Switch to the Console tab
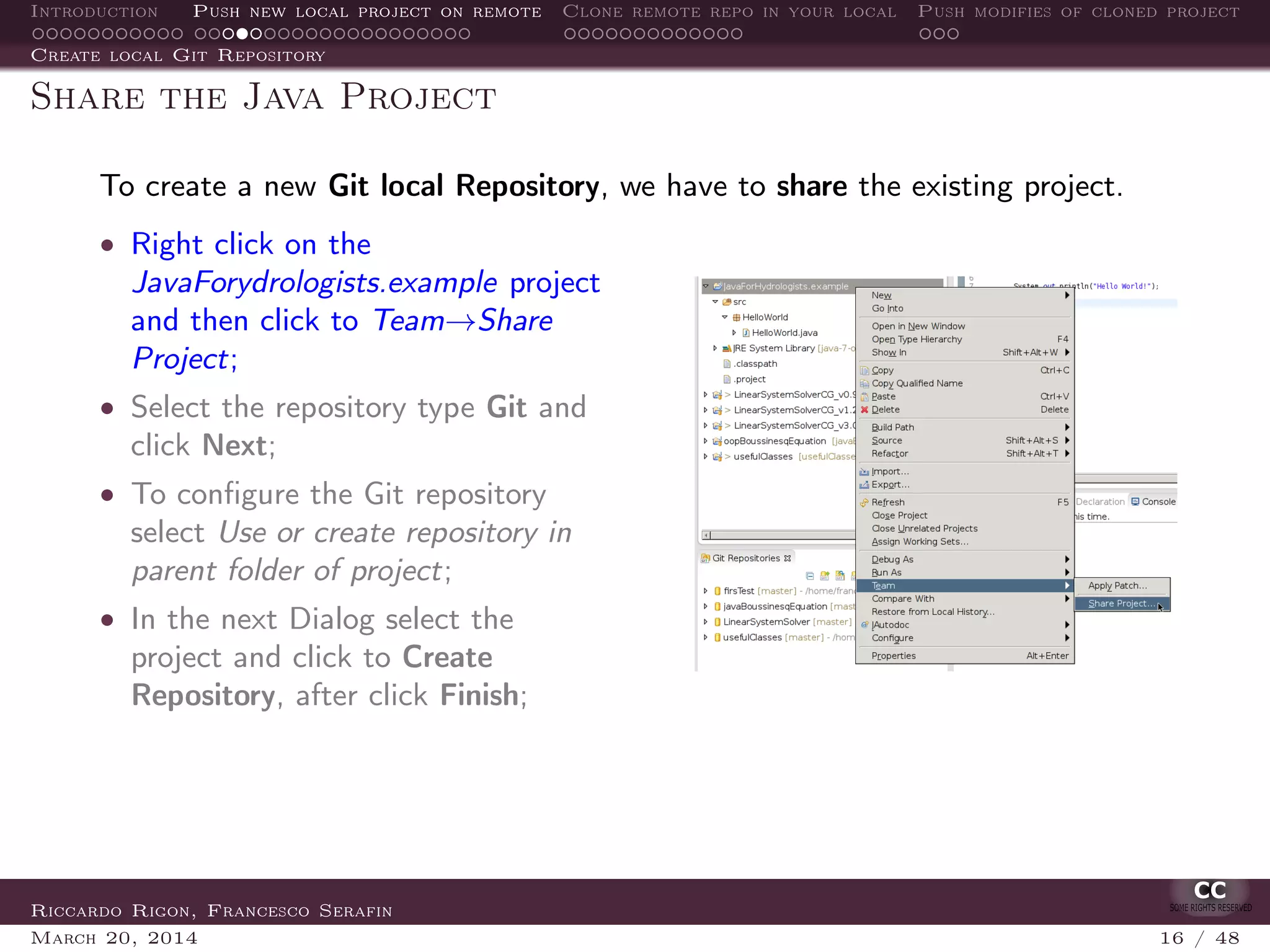Screen dimensions: 1270x952 [1153, 502]
